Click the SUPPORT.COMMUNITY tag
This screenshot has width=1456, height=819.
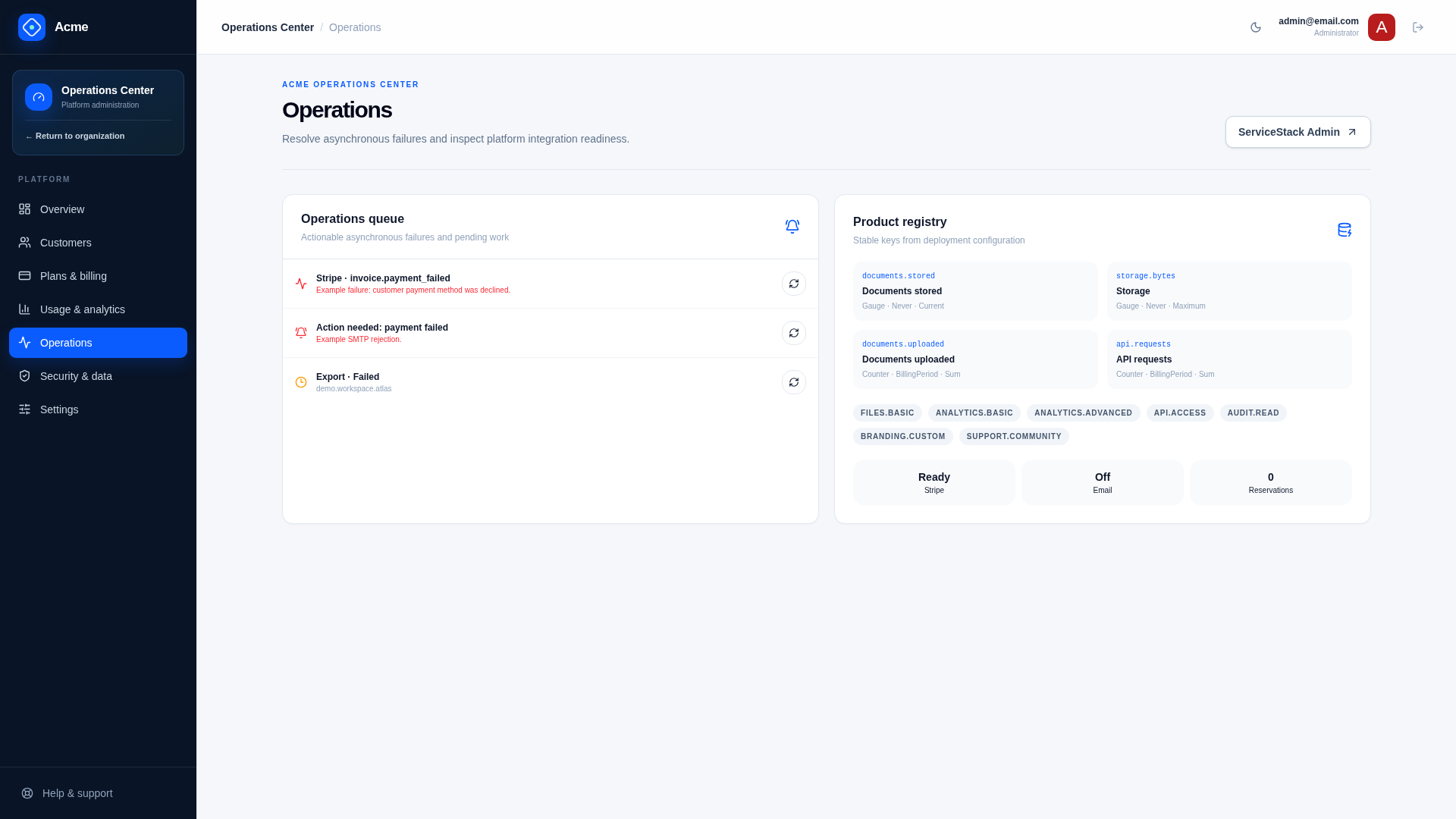tap(1014, 437)
